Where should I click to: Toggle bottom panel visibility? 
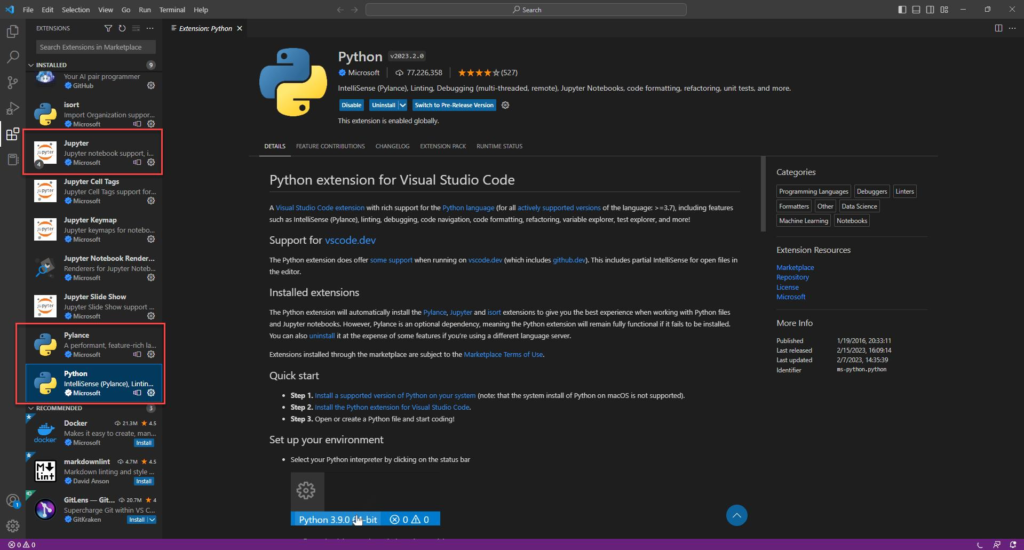(916, 10)
